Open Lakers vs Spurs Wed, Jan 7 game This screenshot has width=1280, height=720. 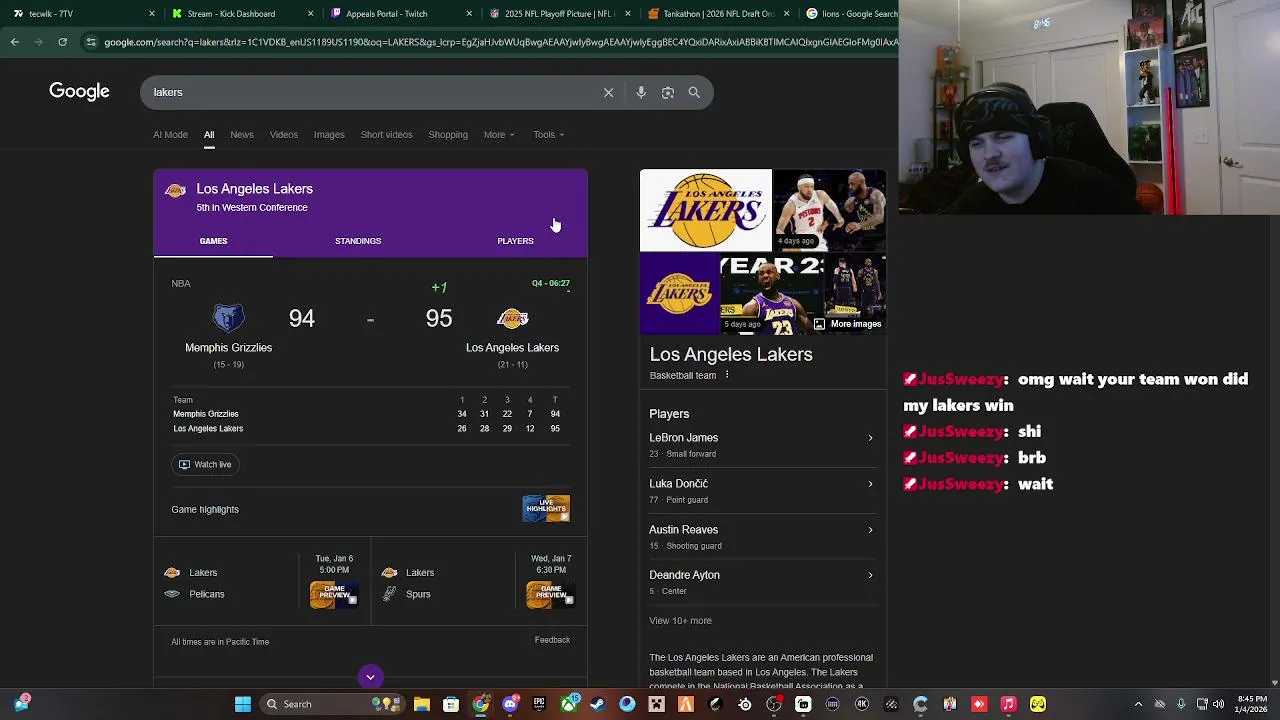[x=478, y=583]
